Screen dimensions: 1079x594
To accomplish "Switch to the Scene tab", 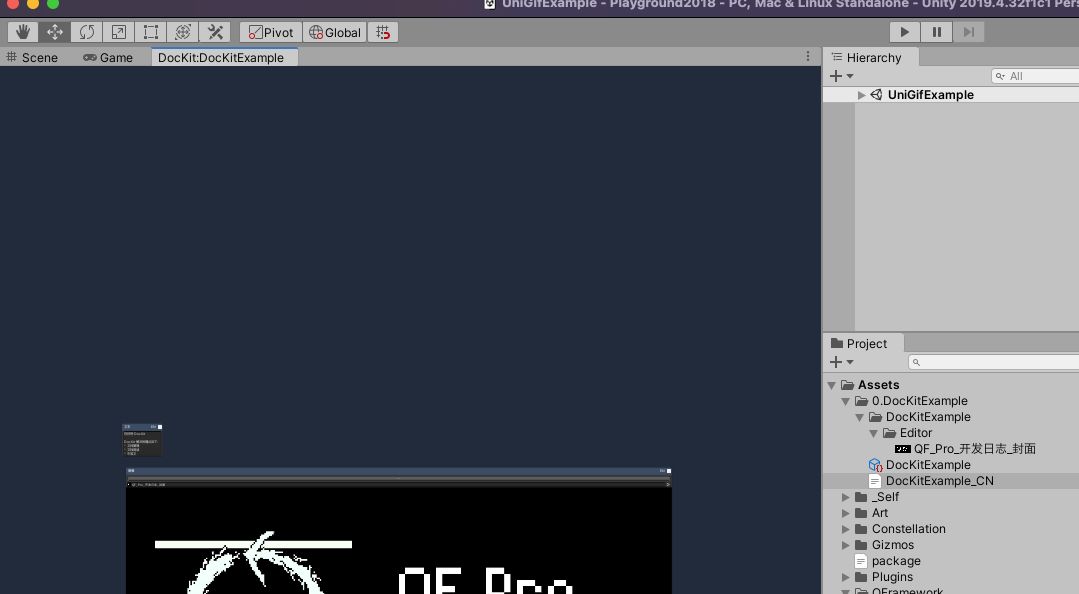I will (32, 58).
